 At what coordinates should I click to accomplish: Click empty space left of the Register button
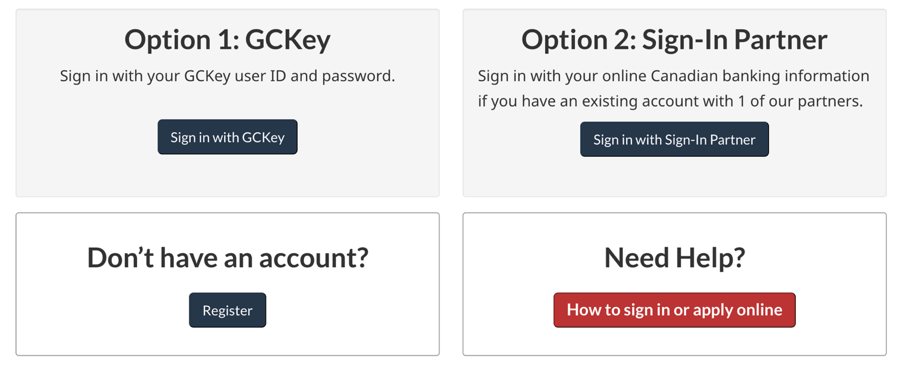(103, 310)
